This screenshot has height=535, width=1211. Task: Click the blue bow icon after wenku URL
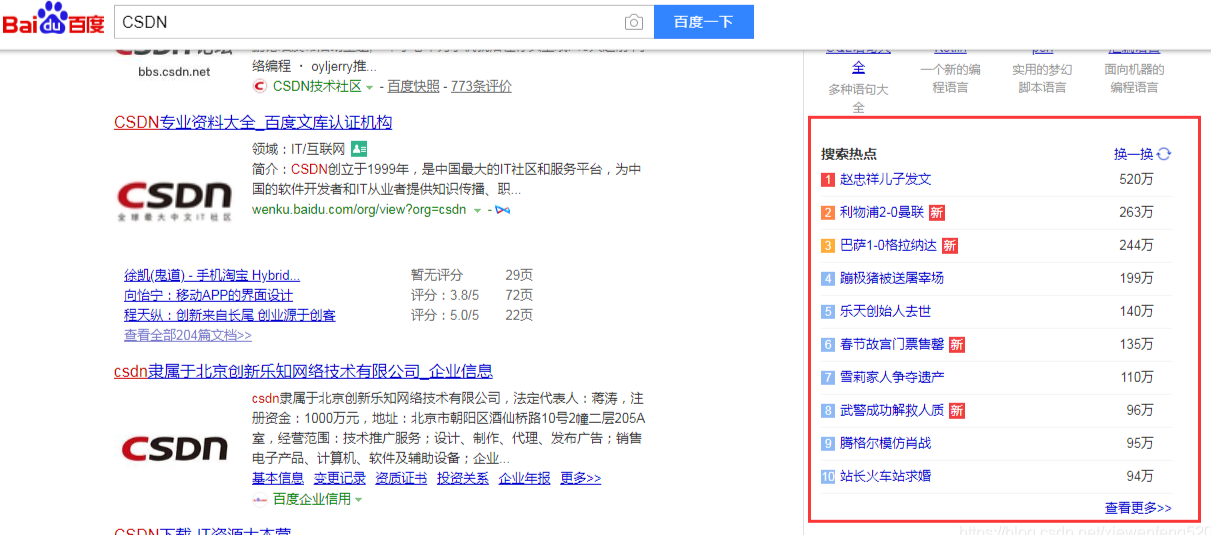(x=503, y=210)
